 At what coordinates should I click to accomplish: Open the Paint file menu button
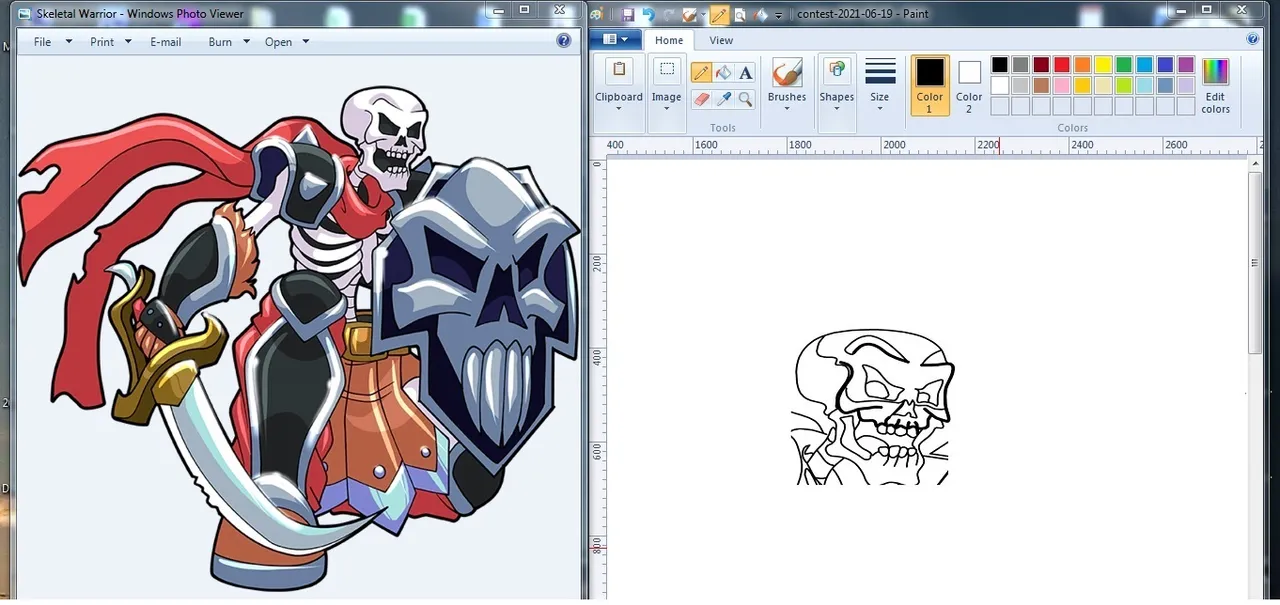(x=616, y=39)
